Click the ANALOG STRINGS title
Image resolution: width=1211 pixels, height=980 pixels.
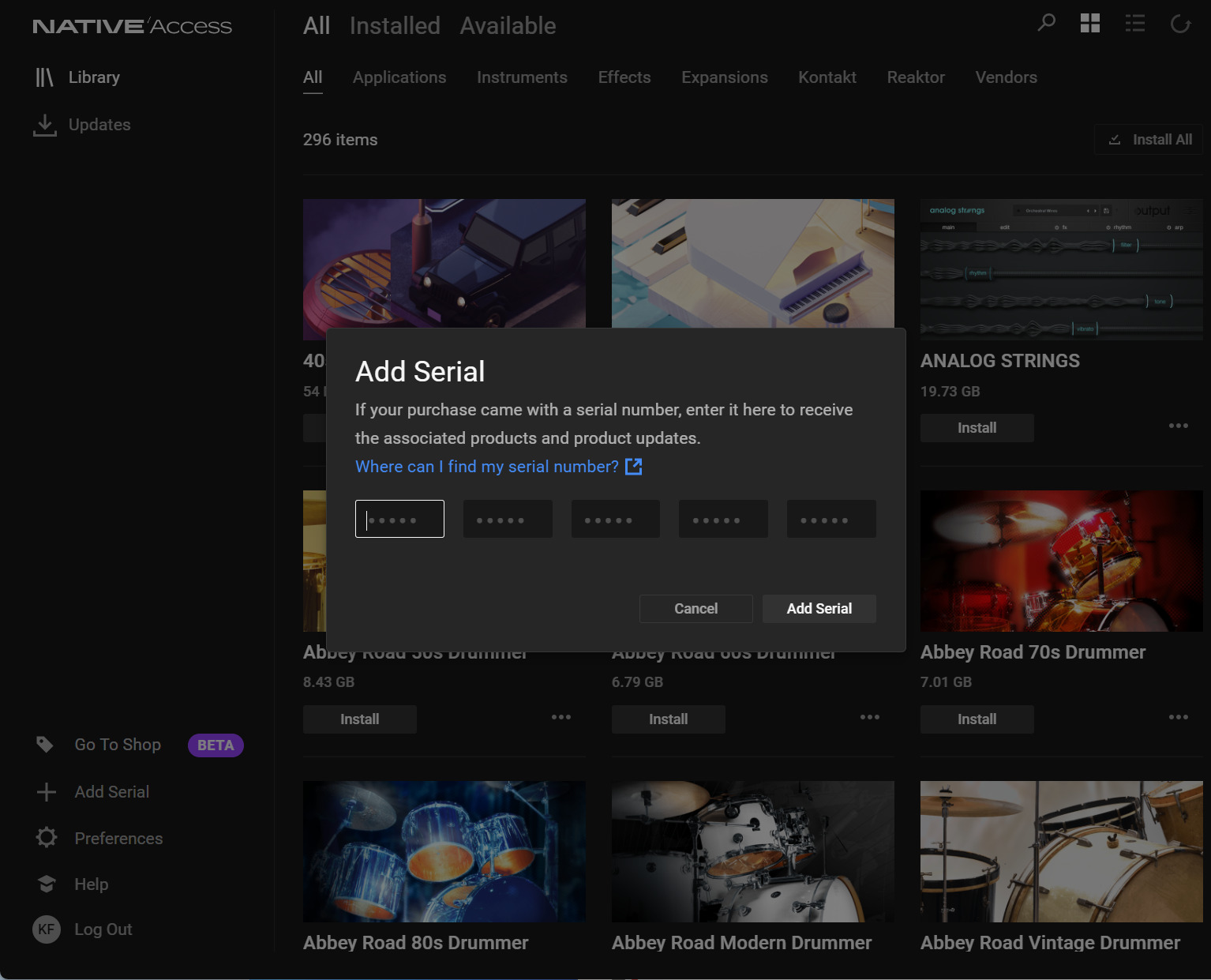pos(1000,361)
